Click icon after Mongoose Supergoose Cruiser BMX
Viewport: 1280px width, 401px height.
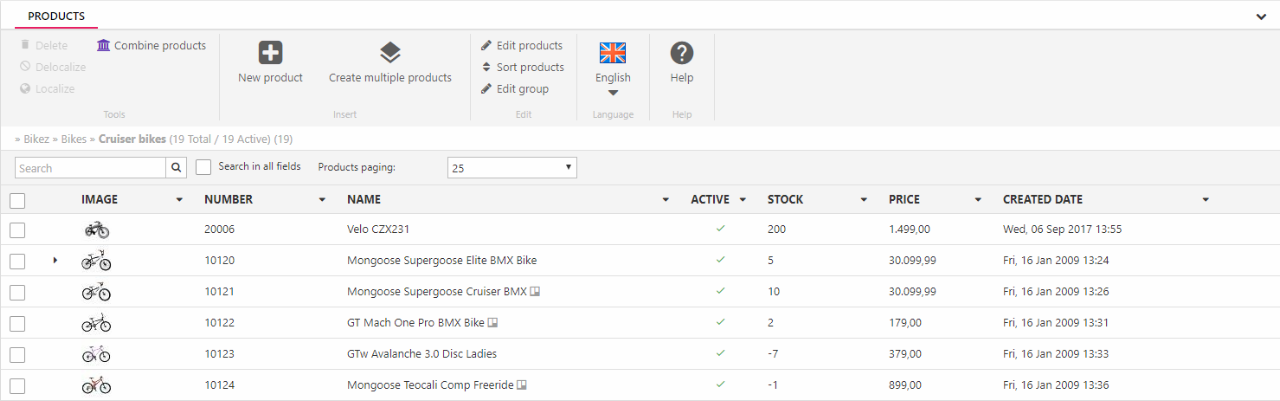[x=536, y=292]
